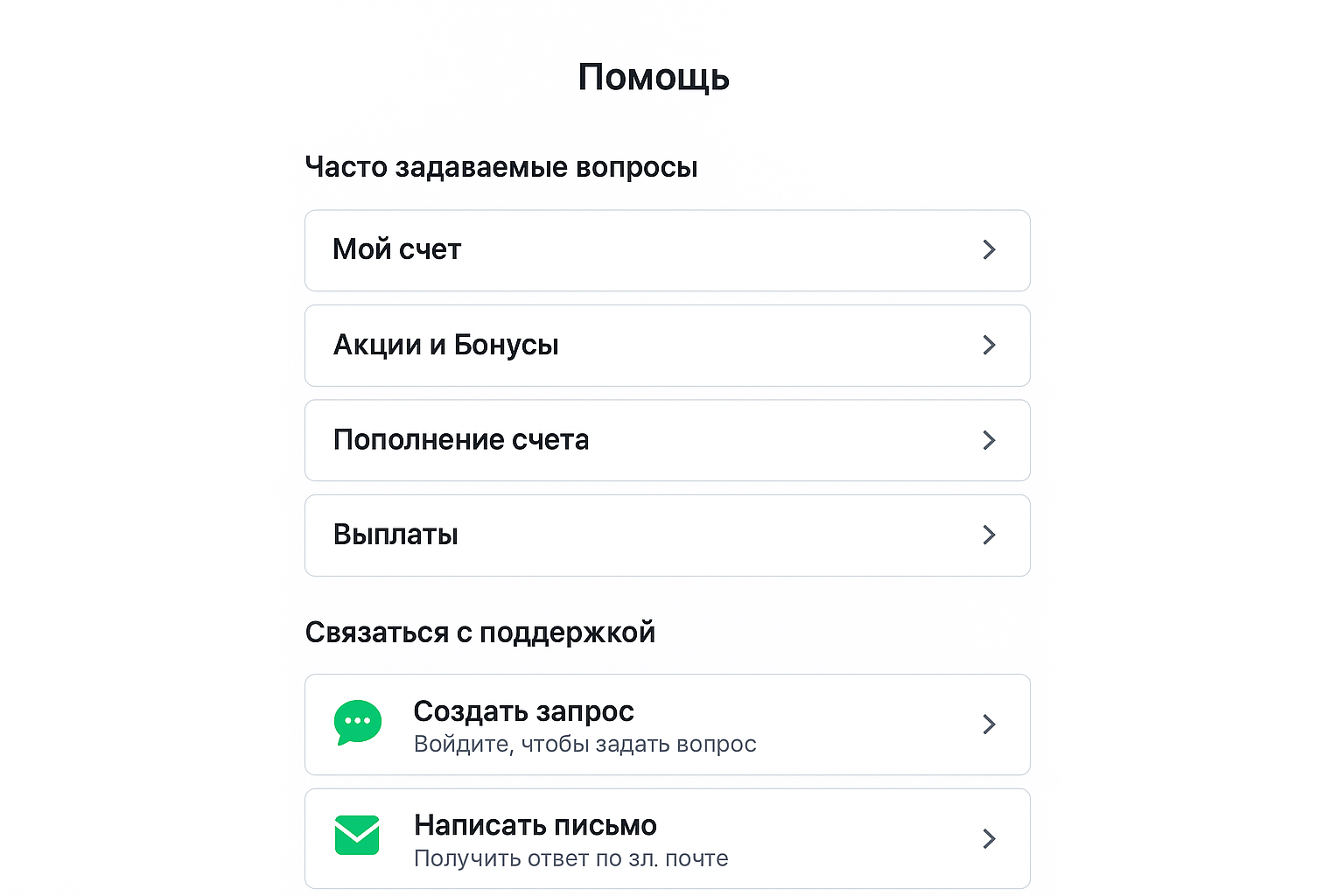Click the Создать запрос title
1344x896 pixels.
pyautogui.click(x=523, y=711)
